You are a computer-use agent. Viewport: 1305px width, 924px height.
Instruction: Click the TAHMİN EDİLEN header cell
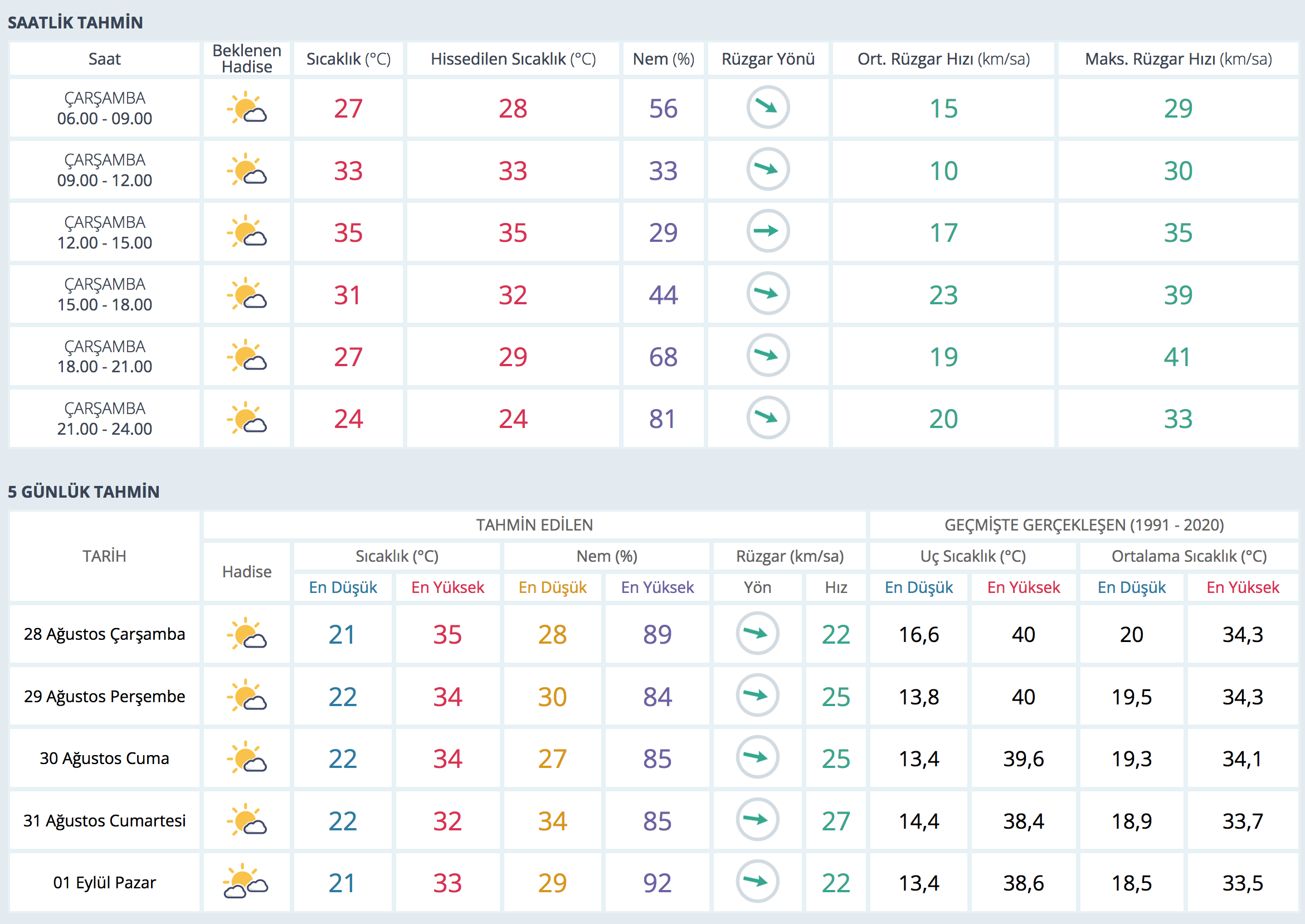click(x=534, y=524)
